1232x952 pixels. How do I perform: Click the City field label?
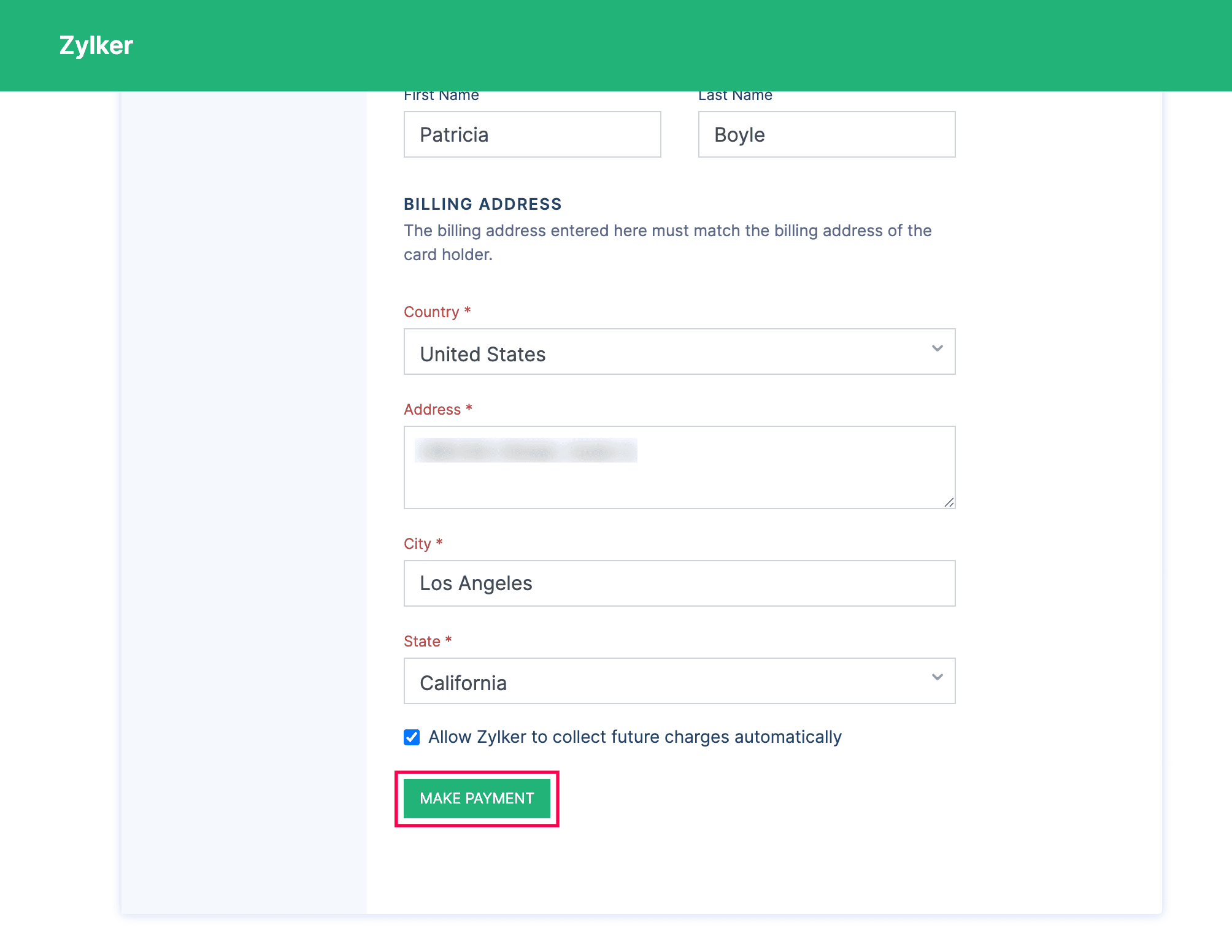[417, 544]
